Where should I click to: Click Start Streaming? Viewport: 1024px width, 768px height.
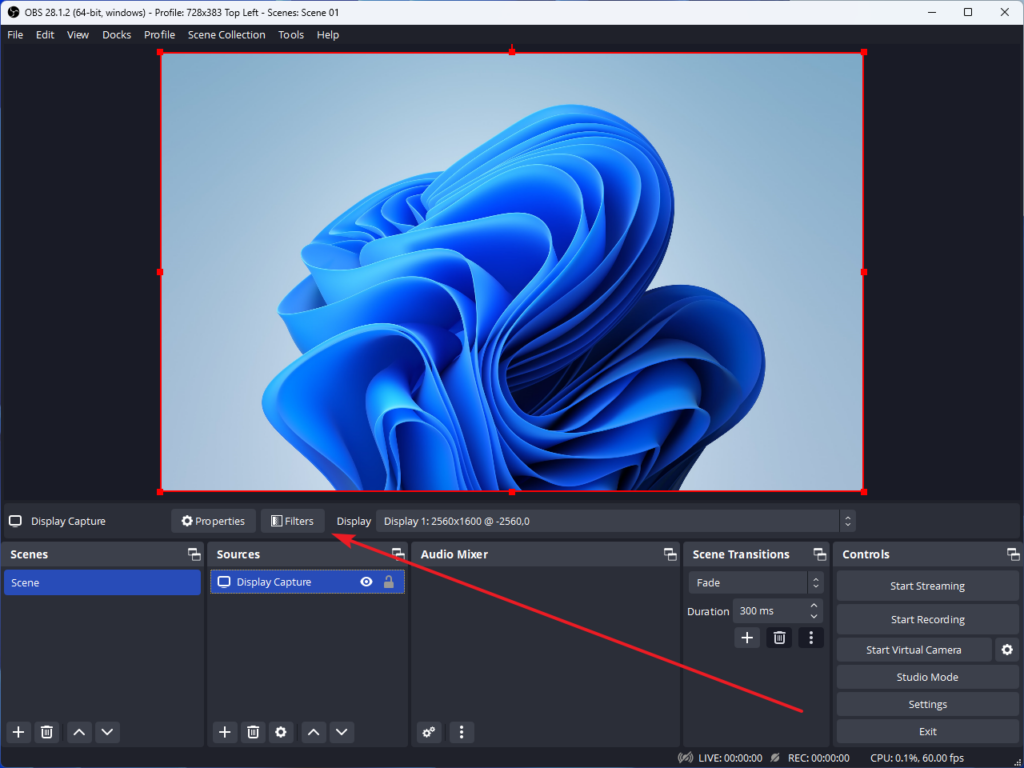926,585
